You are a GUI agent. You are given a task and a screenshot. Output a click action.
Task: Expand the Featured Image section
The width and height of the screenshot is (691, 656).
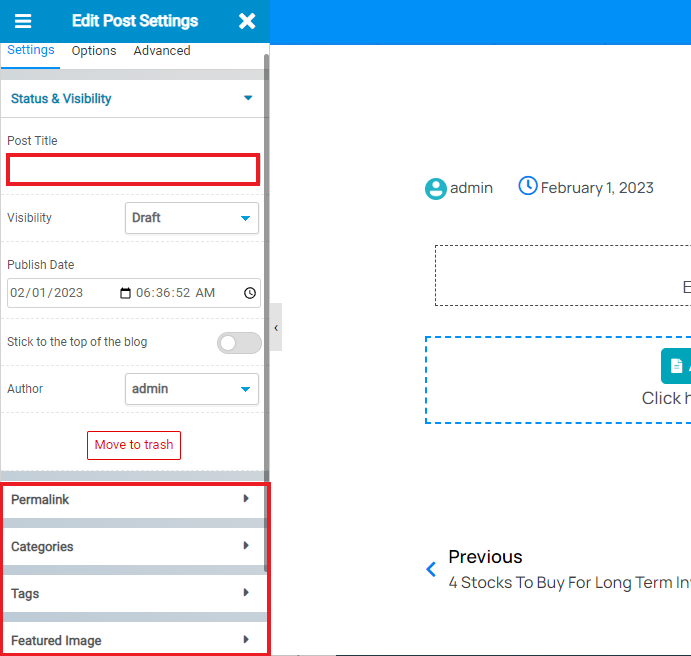point(133,640)
